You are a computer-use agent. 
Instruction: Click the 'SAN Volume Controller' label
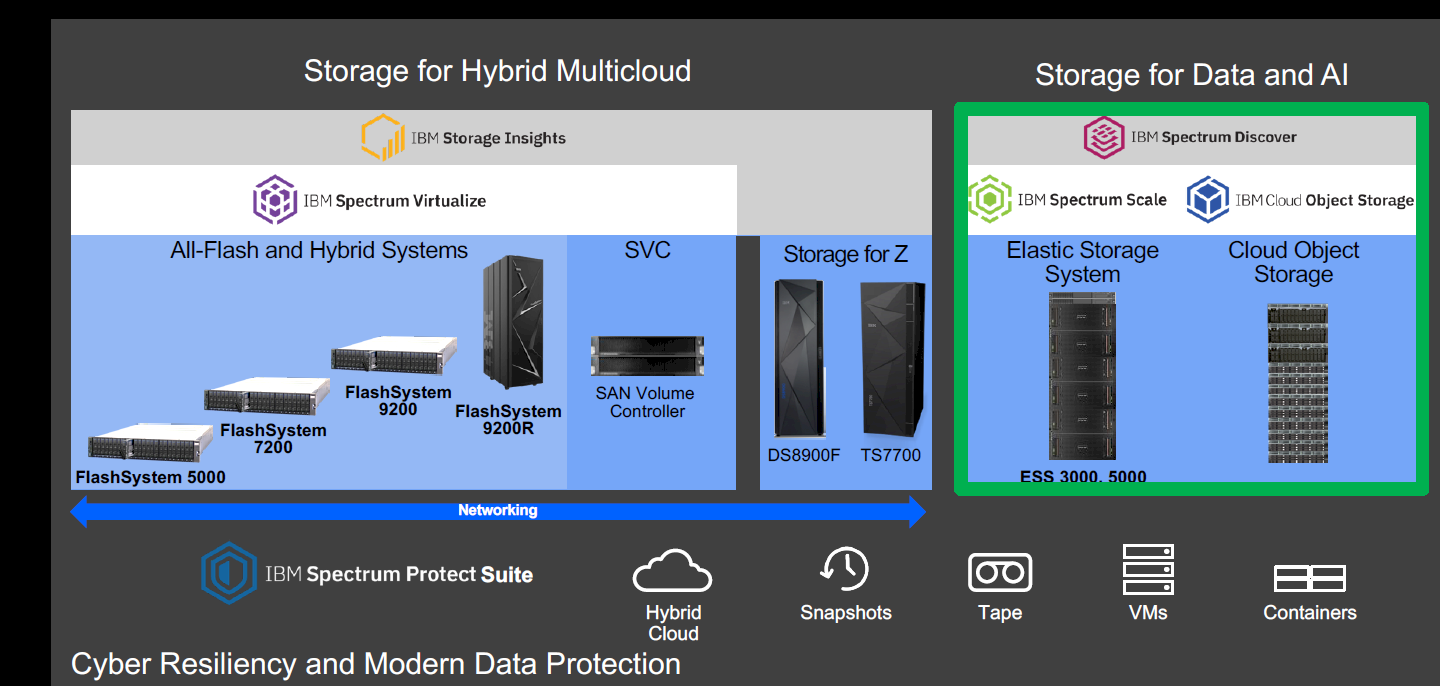pyautogui.click(x=646, y=402)
